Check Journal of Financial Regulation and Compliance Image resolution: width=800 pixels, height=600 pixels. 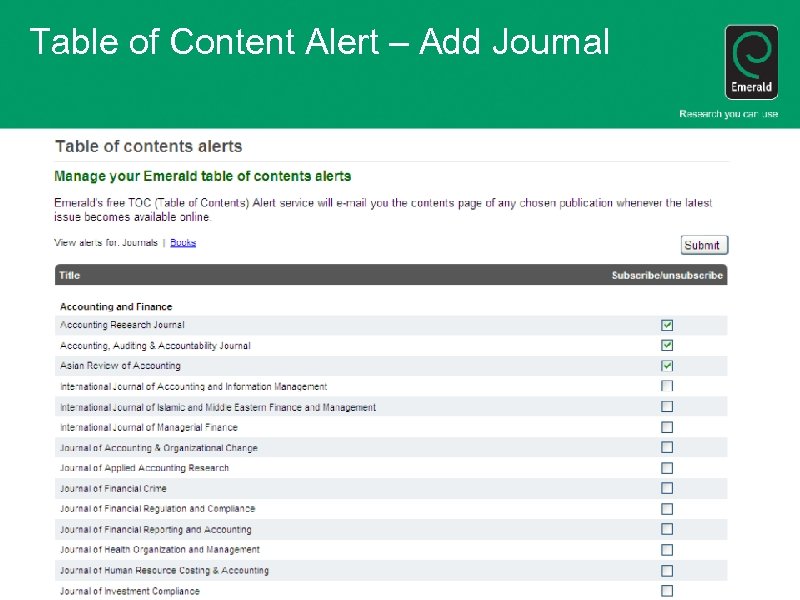[x=667, y=508]
